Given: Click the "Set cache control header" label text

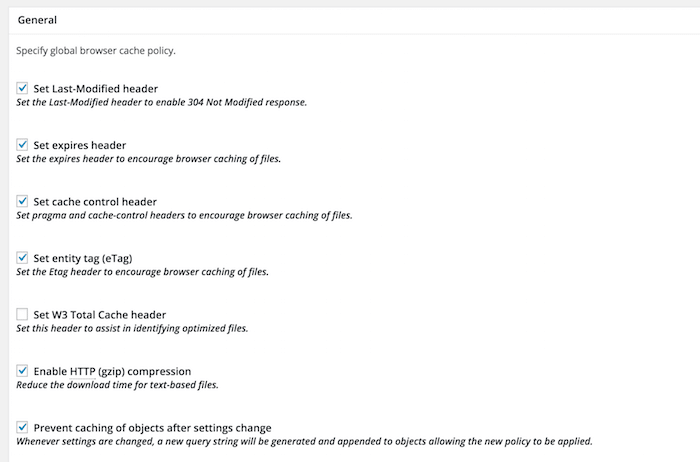Looking at the screenshot, I should pyautogui.click(x=95, y=202).
